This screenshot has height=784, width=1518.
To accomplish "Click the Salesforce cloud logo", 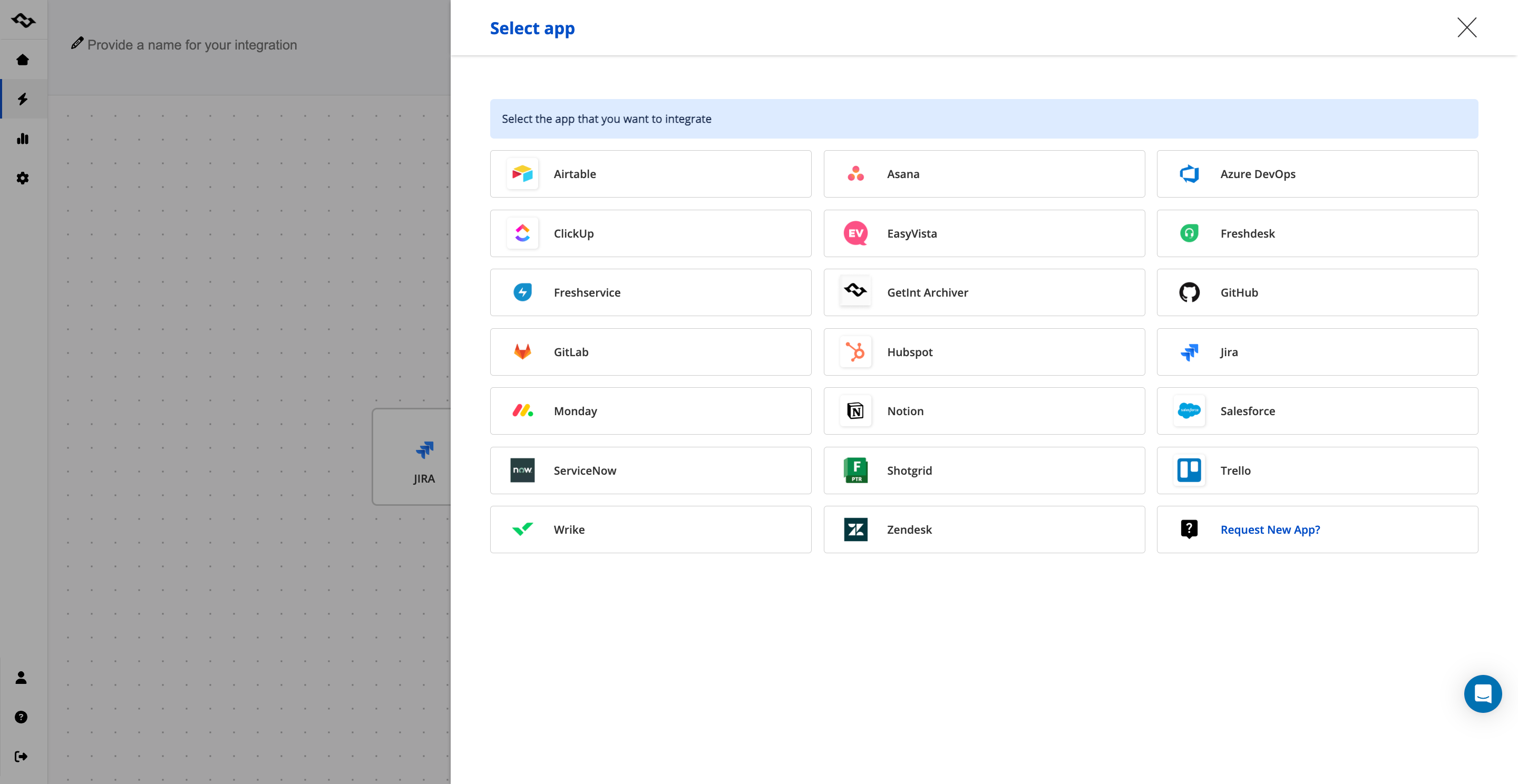I will click(1189, 410).
